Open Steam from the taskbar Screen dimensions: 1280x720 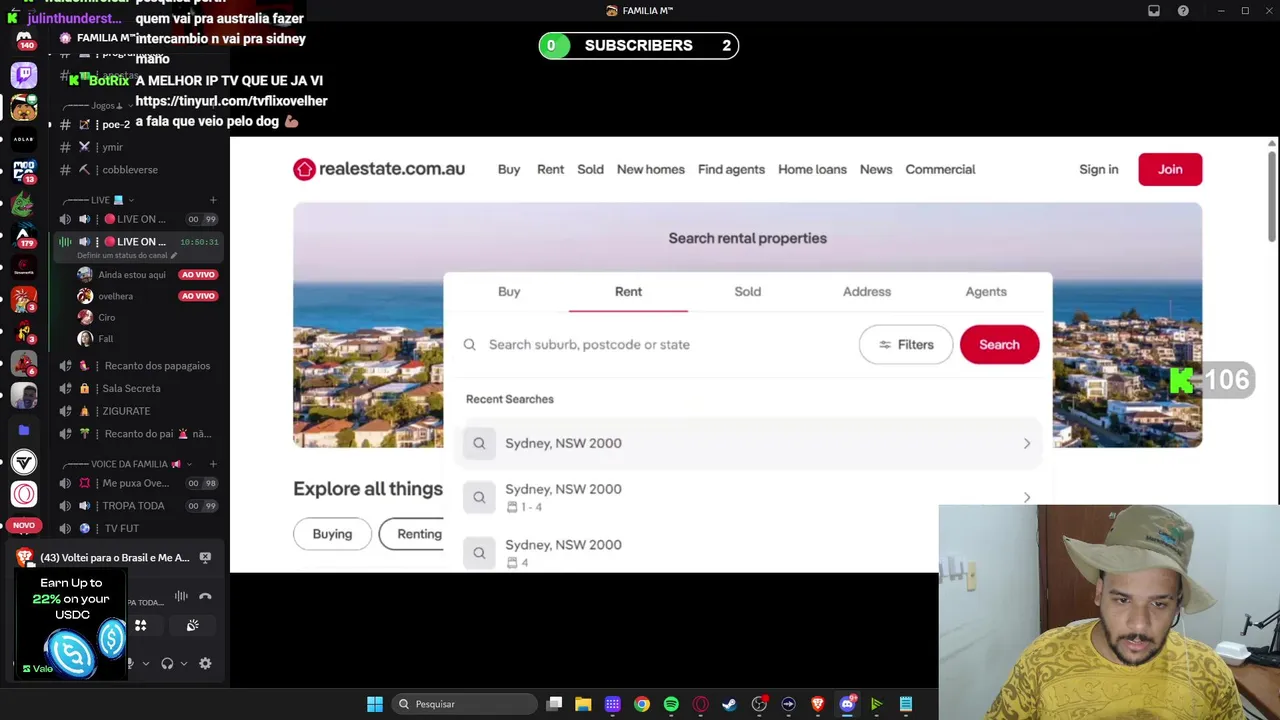click(729, 704)
